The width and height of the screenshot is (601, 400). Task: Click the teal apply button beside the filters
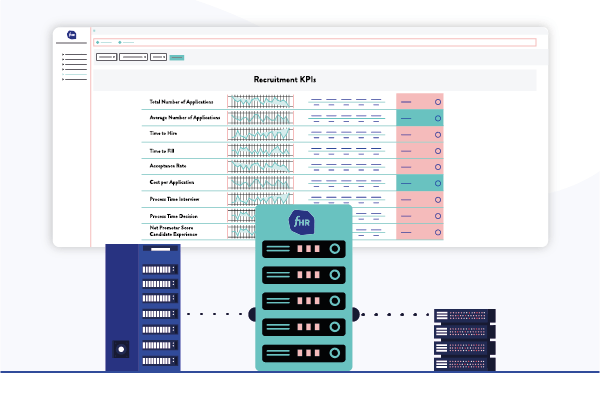(x=177, y=57)
